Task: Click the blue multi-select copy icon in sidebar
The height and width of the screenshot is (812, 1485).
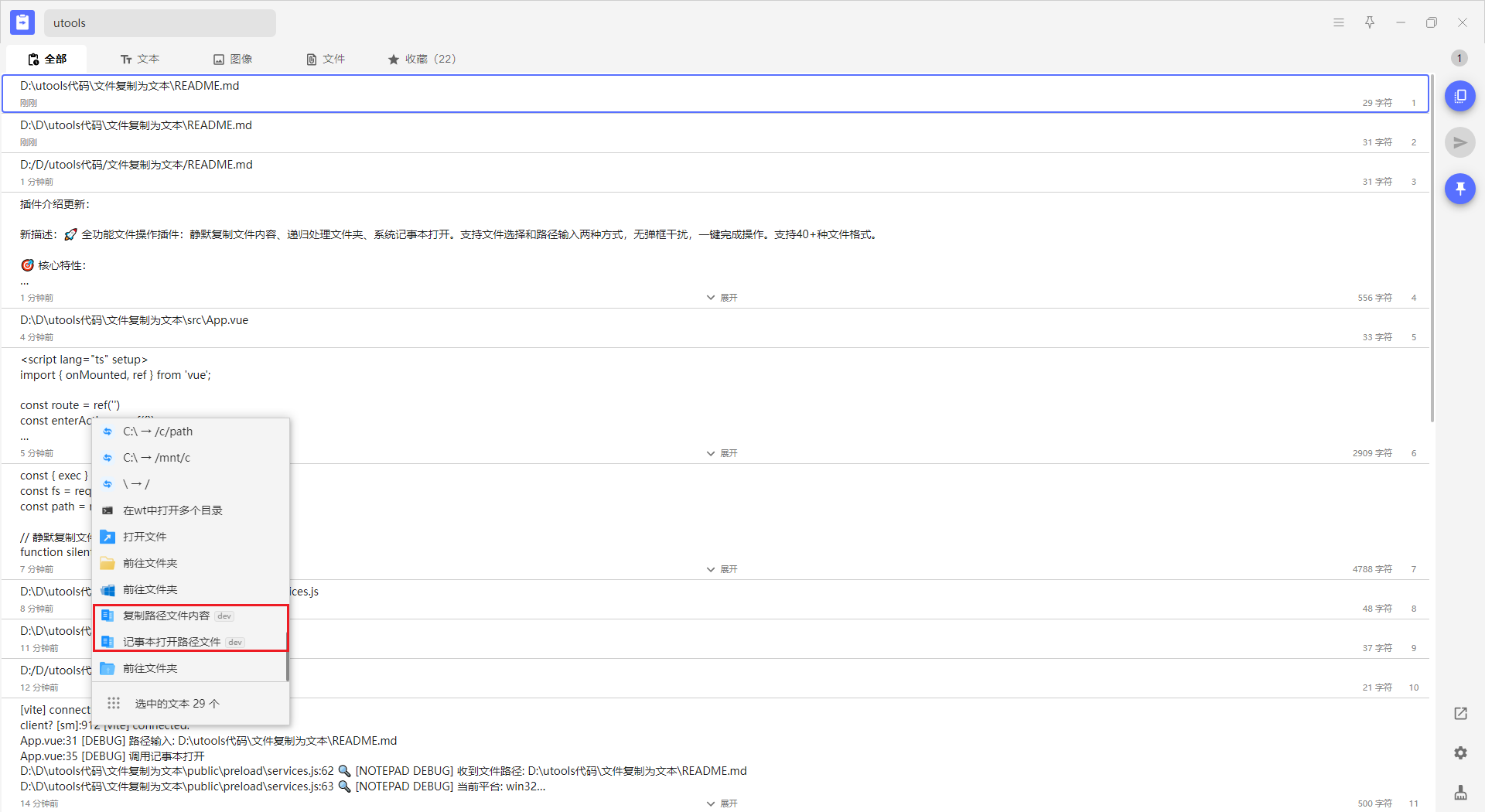Action: pos(1459,96)
